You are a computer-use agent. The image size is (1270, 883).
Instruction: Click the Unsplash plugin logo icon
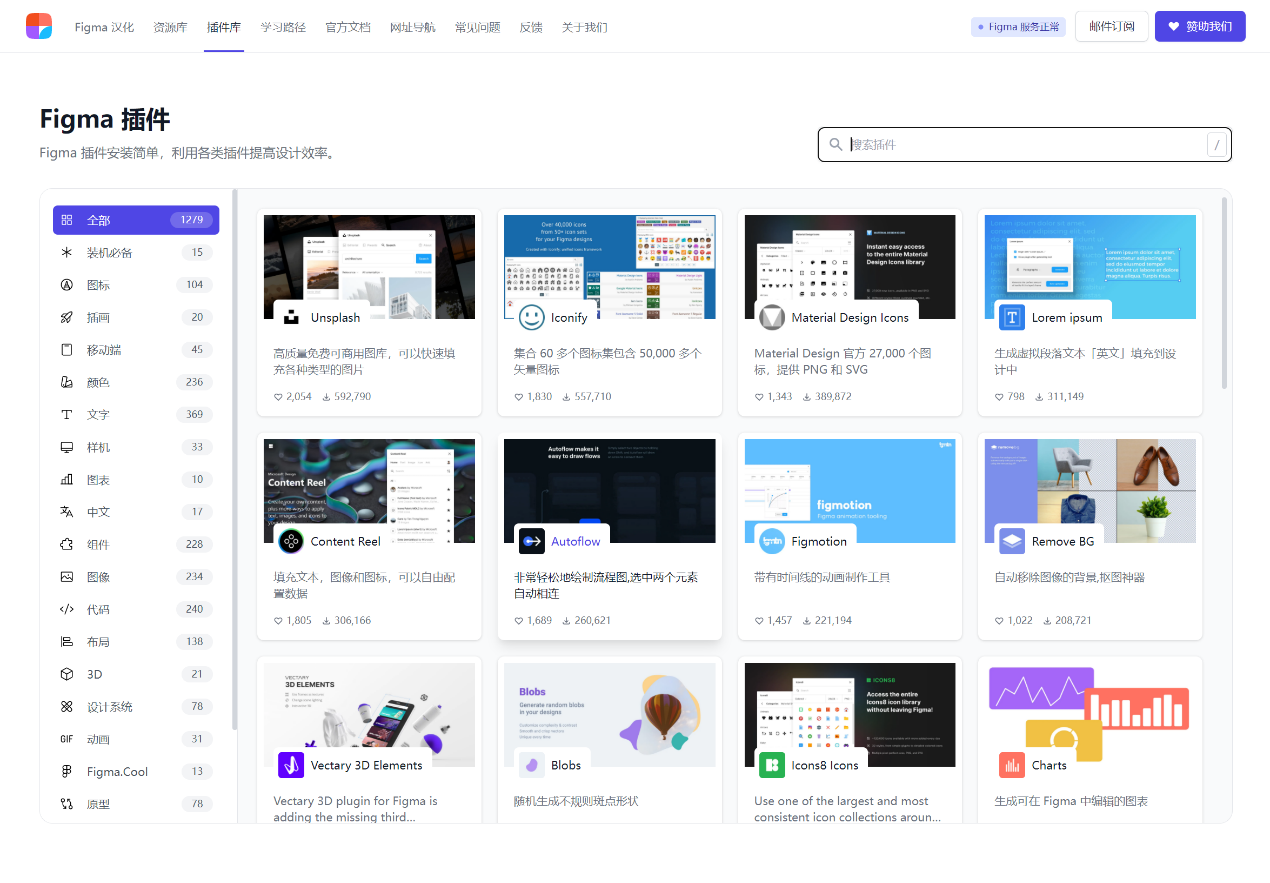coord(291,317)
